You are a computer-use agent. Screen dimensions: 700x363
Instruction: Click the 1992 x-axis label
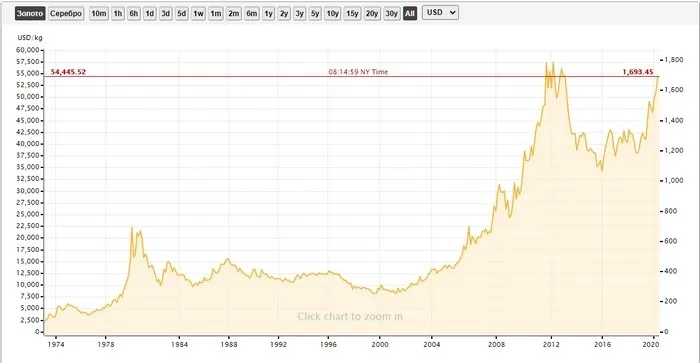279,344
